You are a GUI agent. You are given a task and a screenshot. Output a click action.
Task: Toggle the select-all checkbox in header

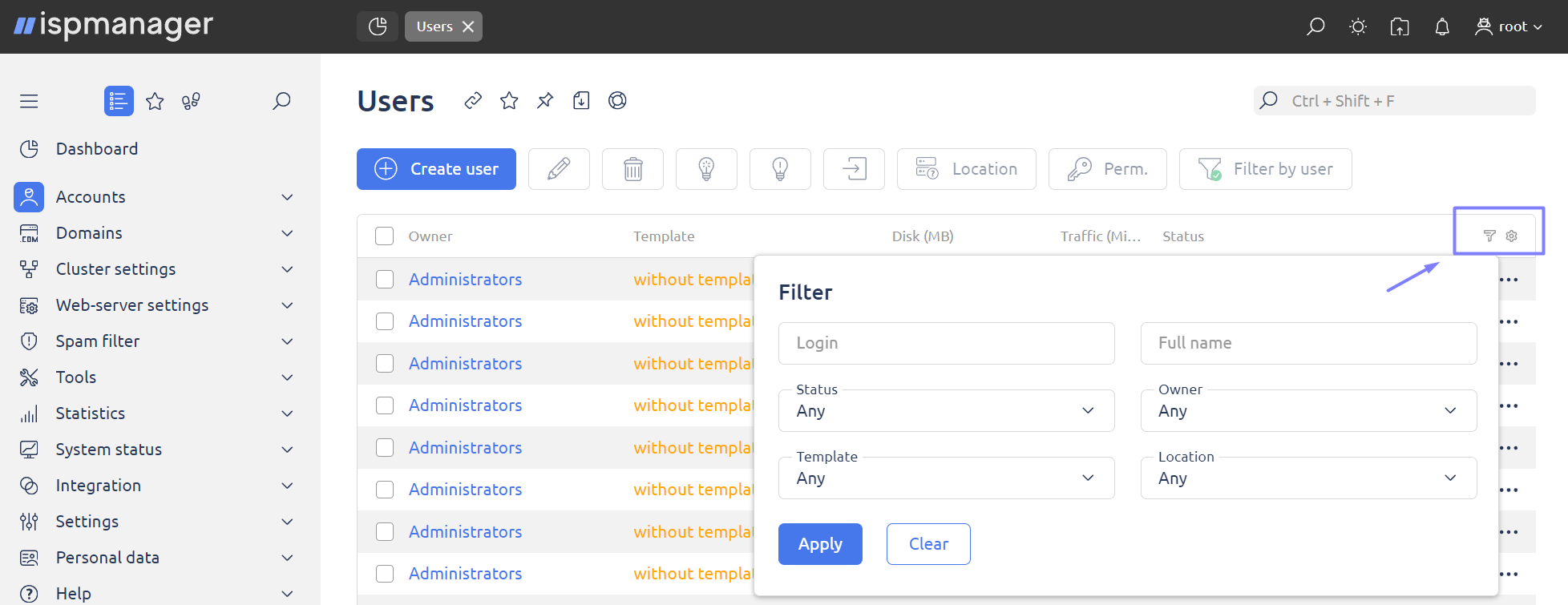point(385,236)
